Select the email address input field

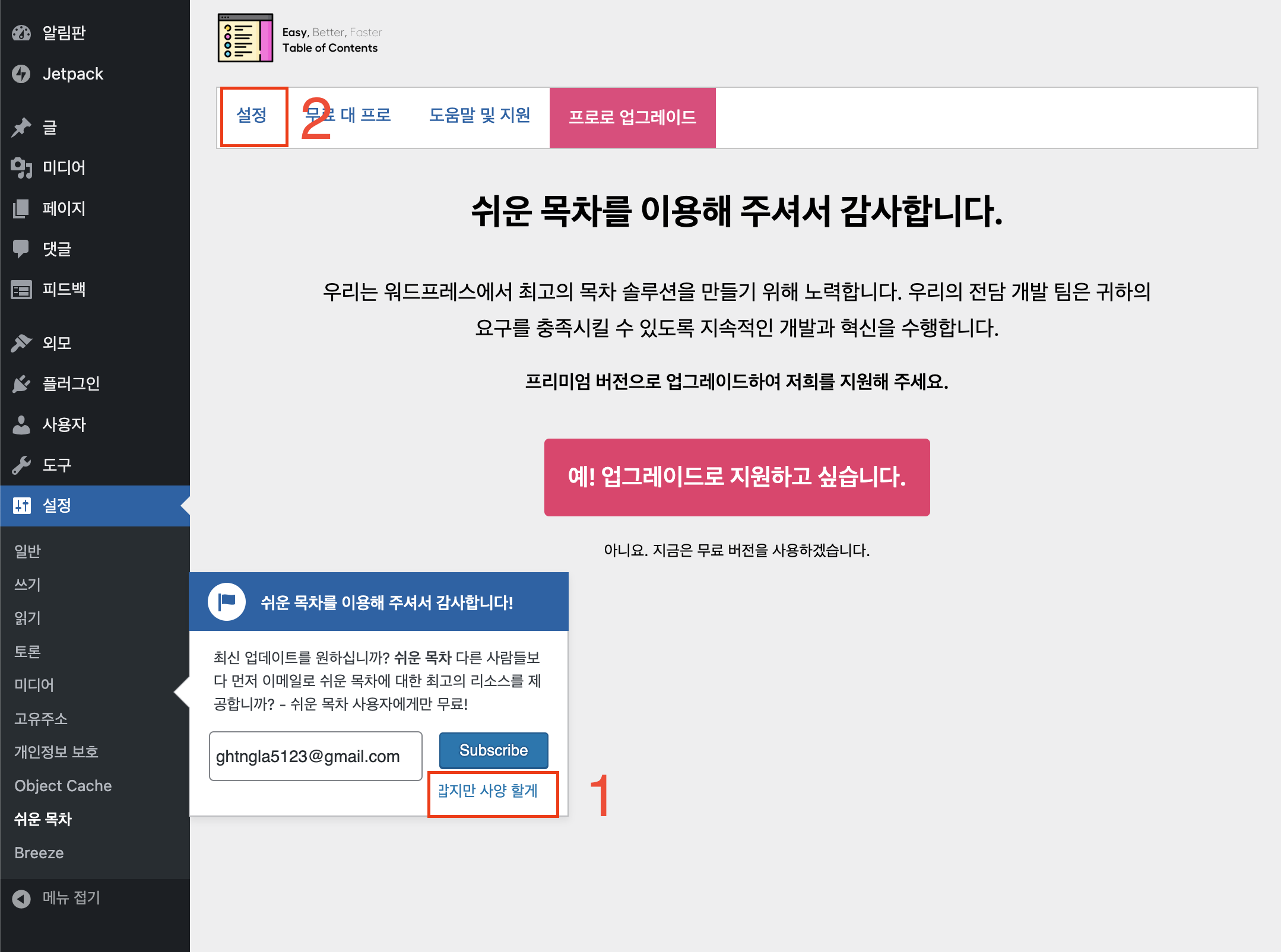pos(315,756)
